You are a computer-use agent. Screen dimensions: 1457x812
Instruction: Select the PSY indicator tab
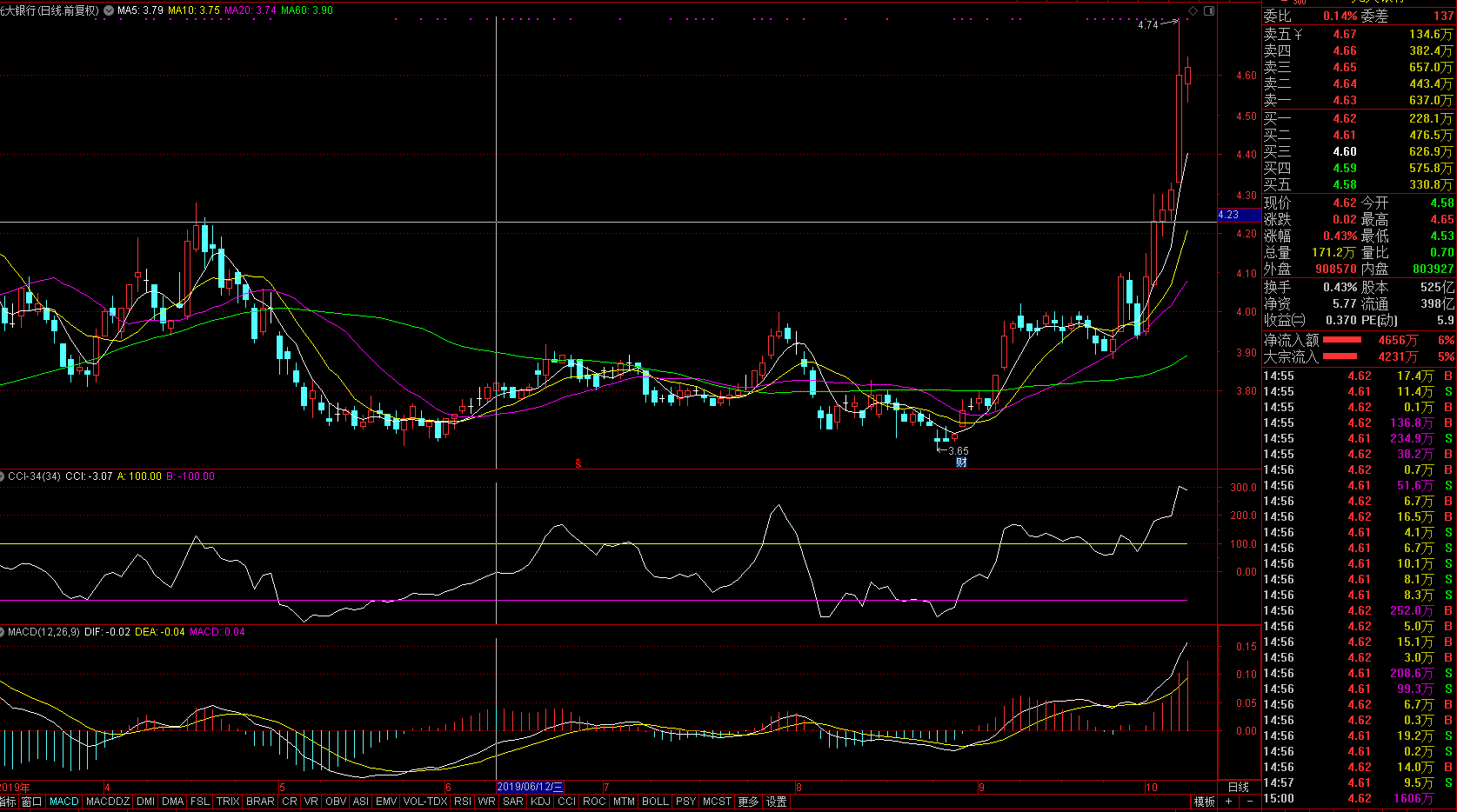coord(685,802)
